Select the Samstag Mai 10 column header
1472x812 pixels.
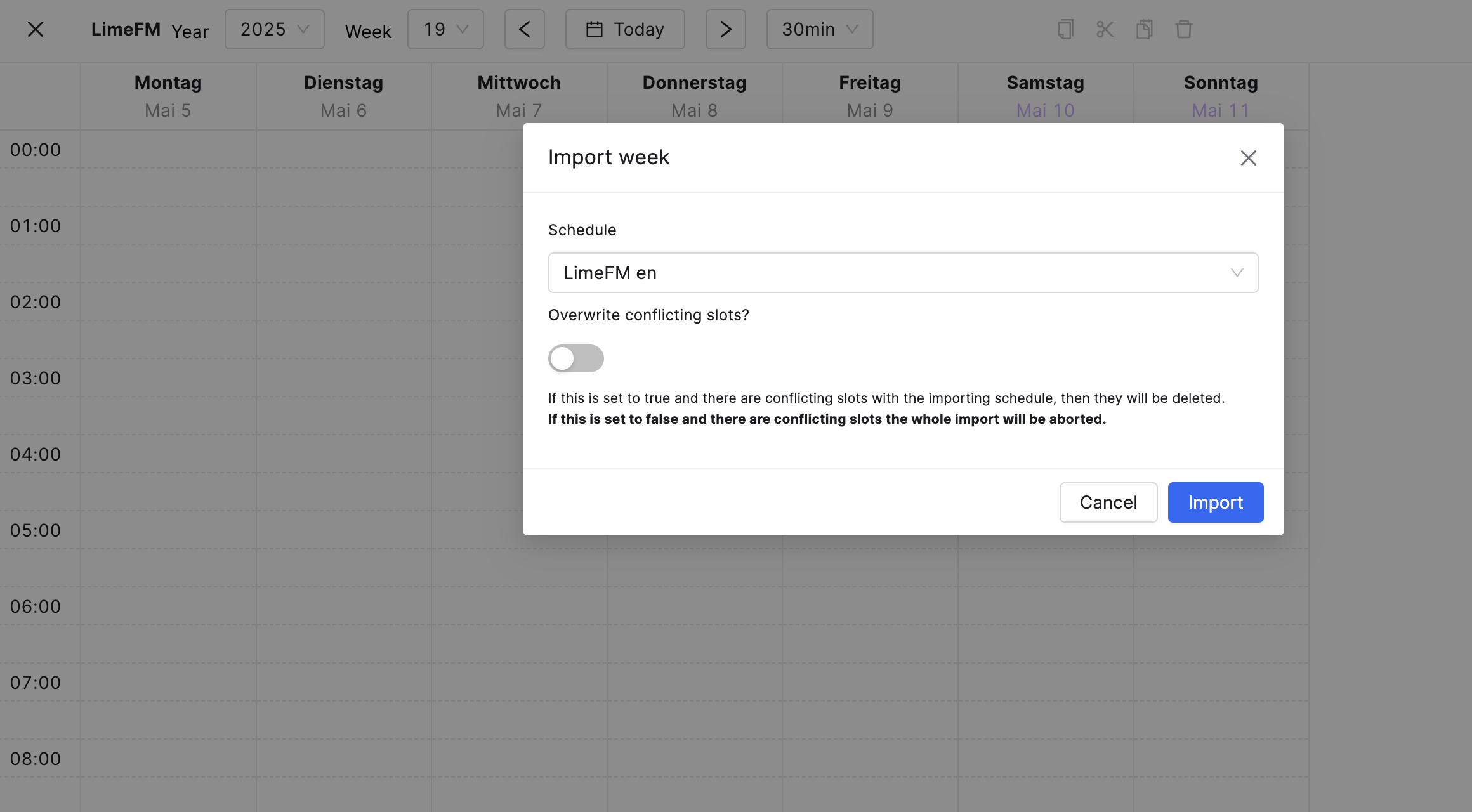(1045, 96)
